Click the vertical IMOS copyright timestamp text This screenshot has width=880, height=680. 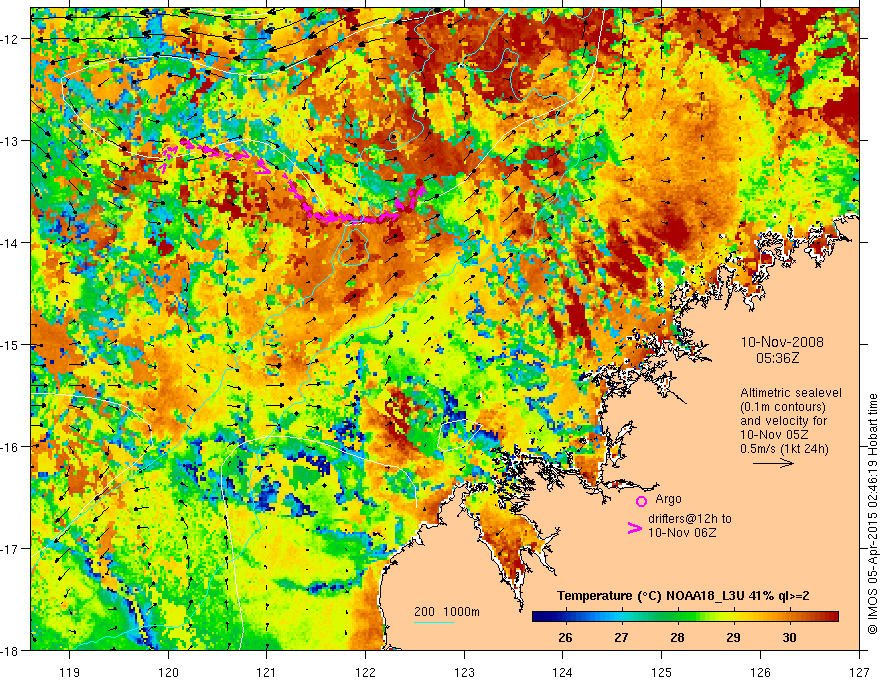pyautogui.click(x=872, y=514)
